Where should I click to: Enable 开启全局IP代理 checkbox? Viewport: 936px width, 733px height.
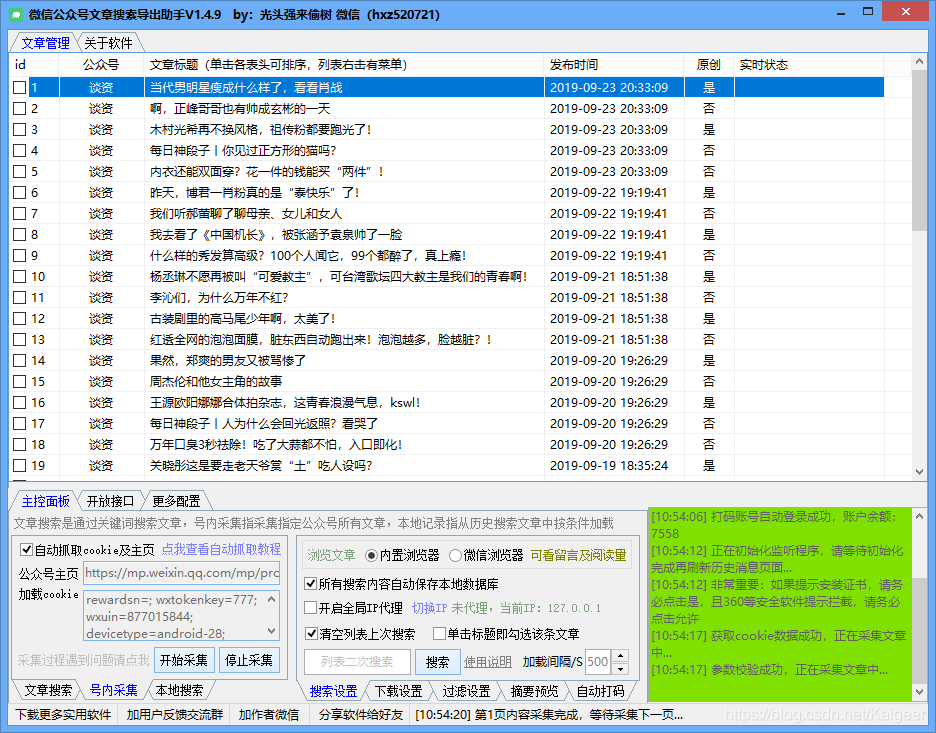point(310,608)
